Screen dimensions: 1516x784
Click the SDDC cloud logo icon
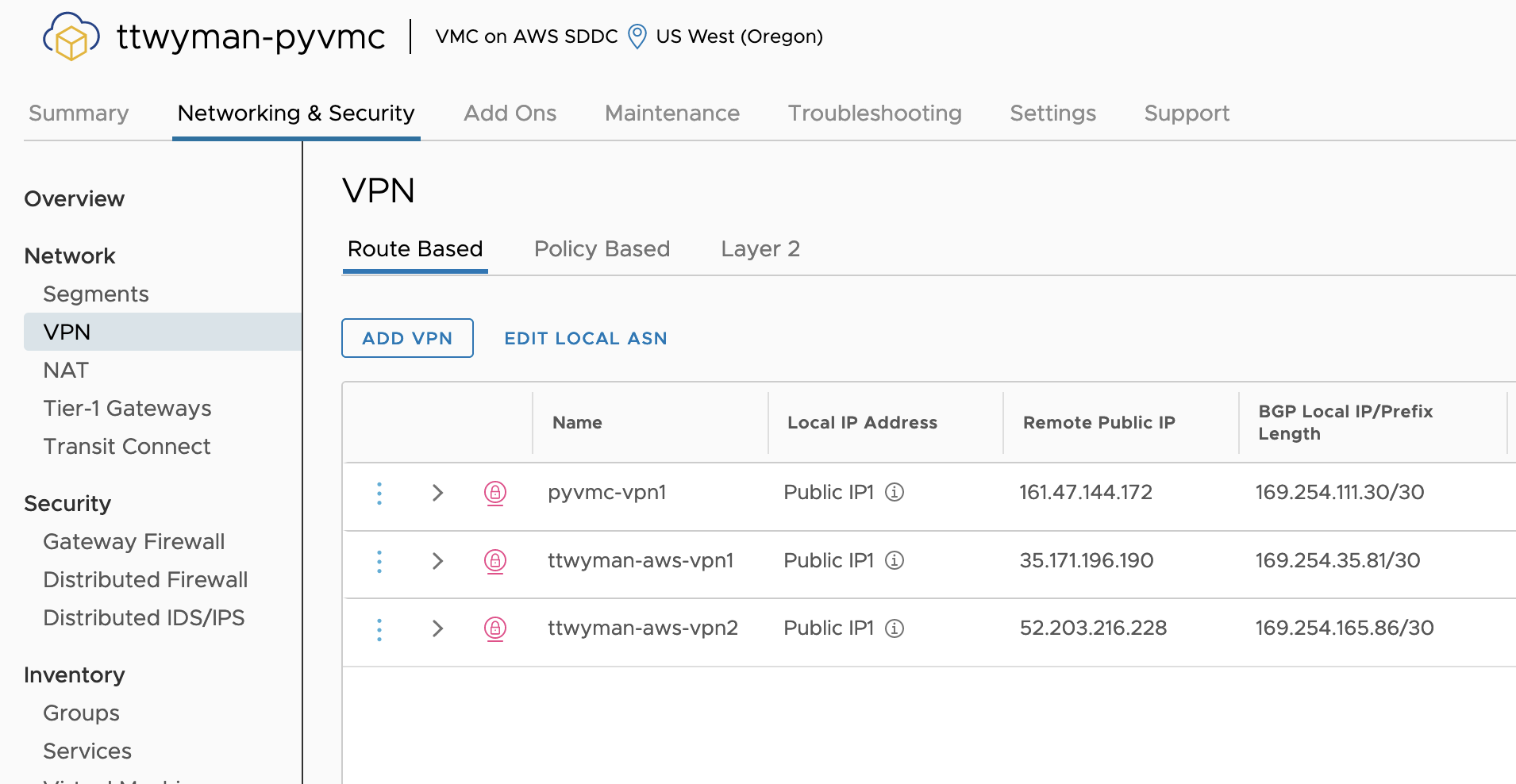(x=71, y=37)
